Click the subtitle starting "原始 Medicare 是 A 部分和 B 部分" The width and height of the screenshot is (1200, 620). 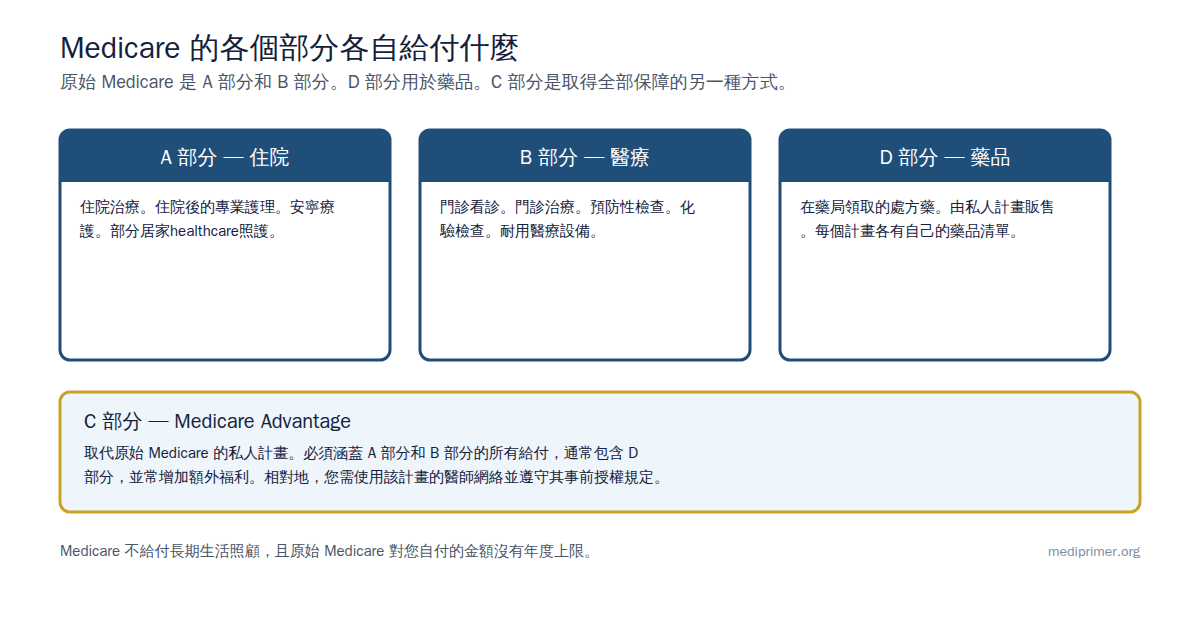(426, 83)
